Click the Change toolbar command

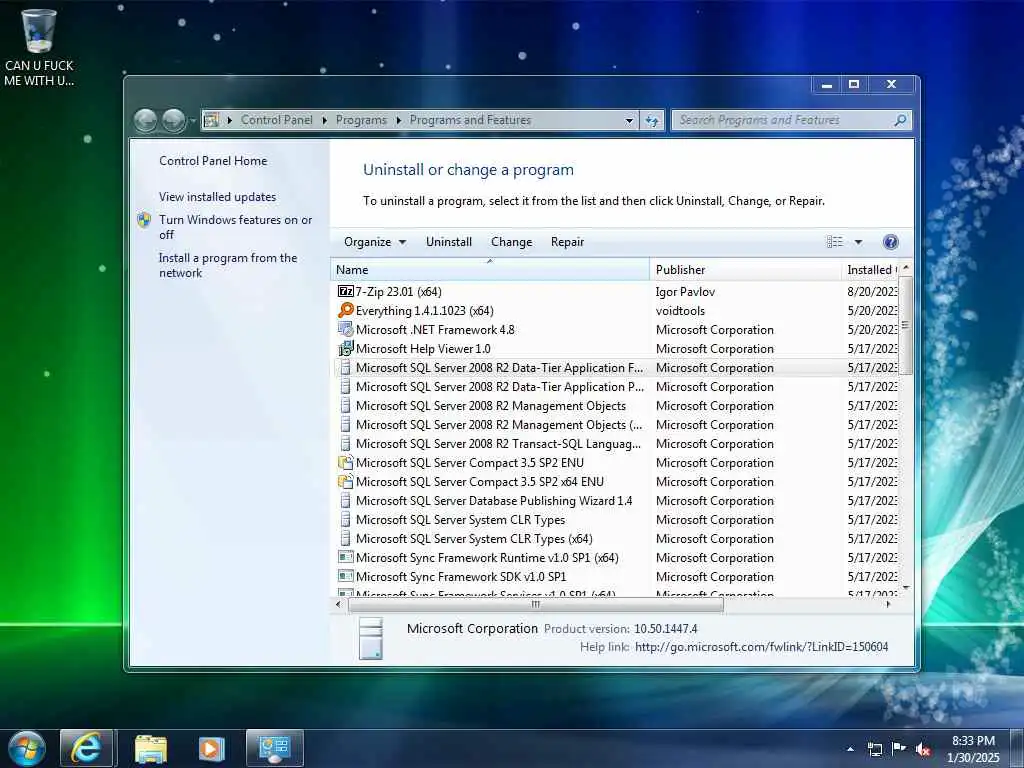[511, 242]
